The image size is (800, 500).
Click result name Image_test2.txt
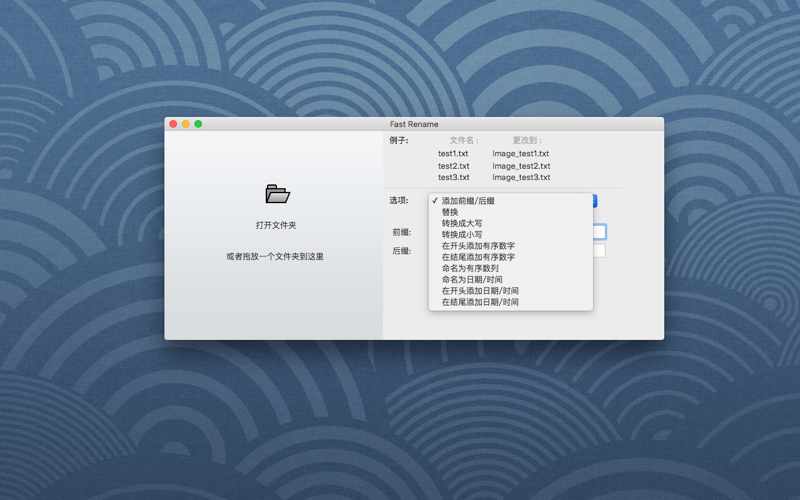coord(521,166)
